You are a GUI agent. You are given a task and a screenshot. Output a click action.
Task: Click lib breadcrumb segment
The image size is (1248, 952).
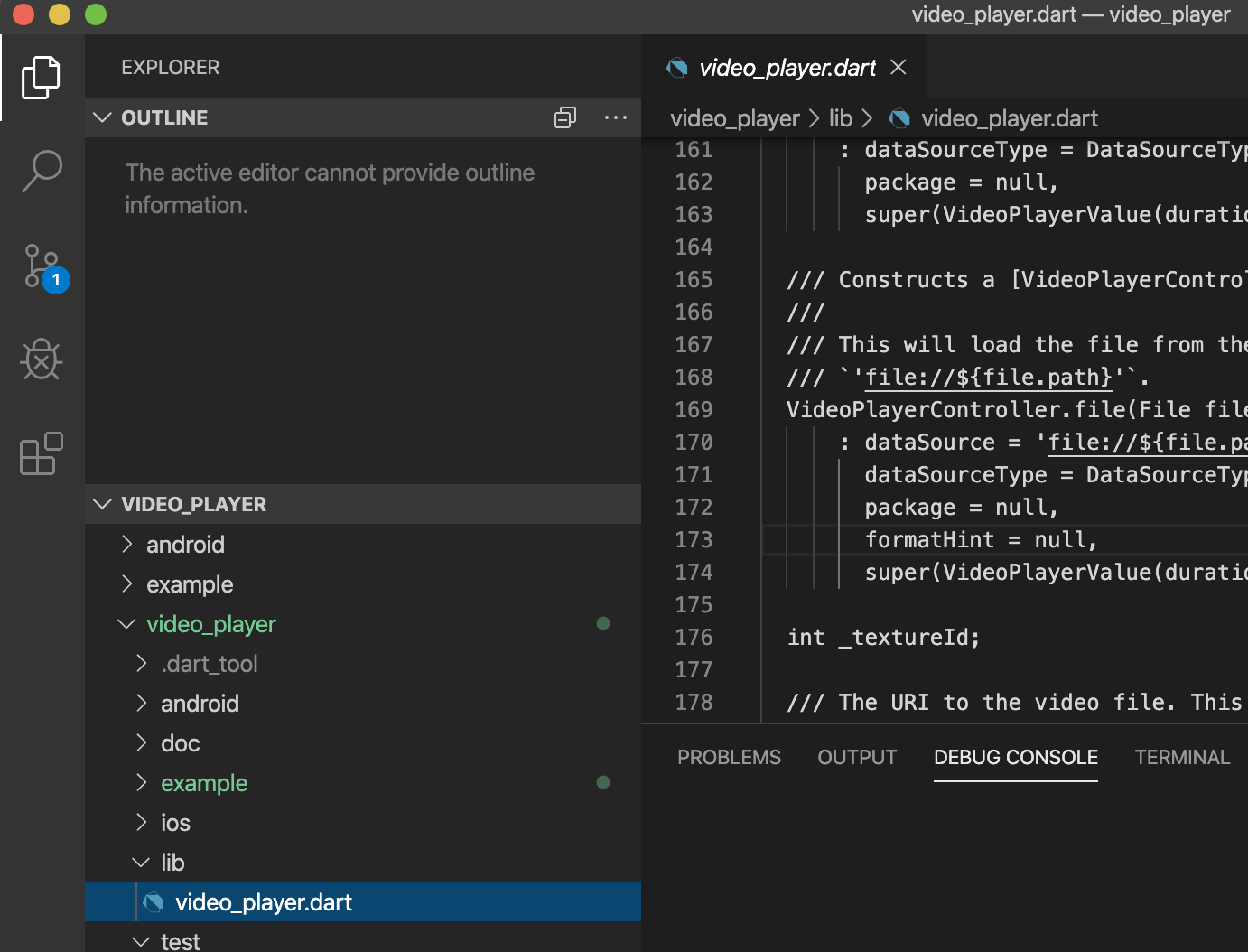click(841, 118)
